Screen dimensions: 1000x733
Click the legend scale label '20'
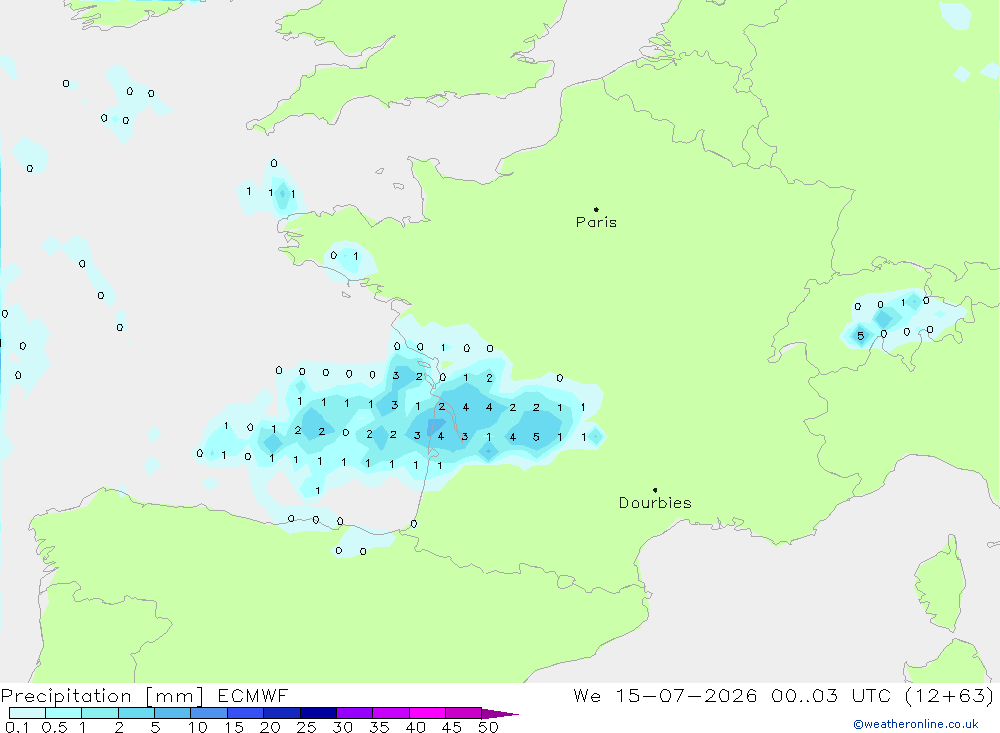270,727
